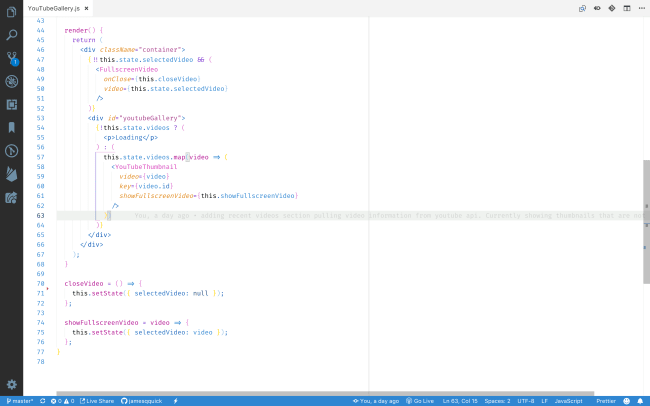
Task: Open the Explorer files view
Action: pos(11,13)
